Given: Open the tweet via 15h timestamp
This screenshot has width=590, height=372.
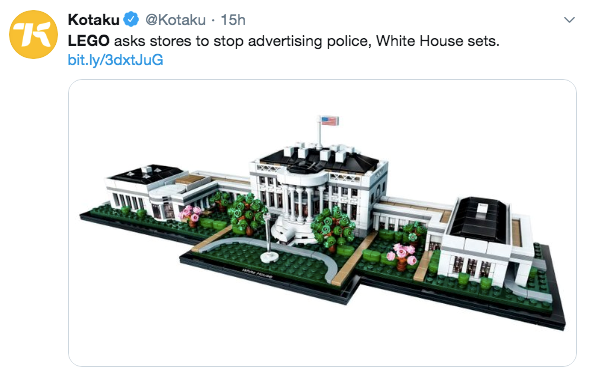Looking at the screenshot, I should [x=233, y=20].
